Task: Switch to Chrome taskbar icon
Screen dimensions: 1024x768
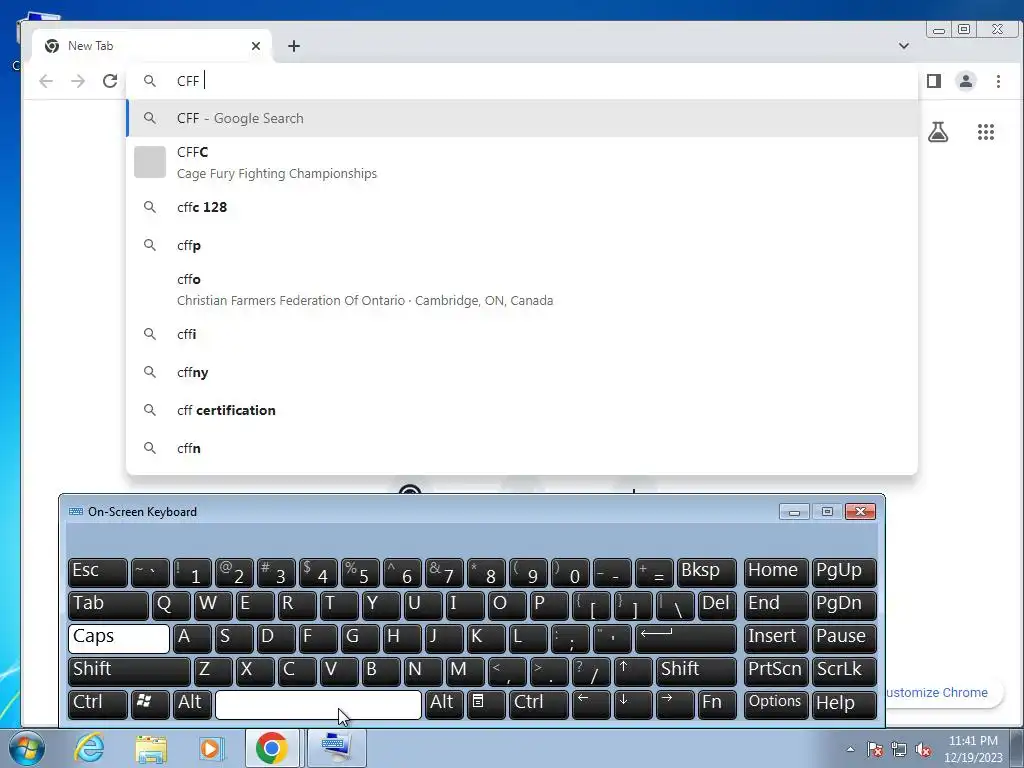Action: [272, 748]
